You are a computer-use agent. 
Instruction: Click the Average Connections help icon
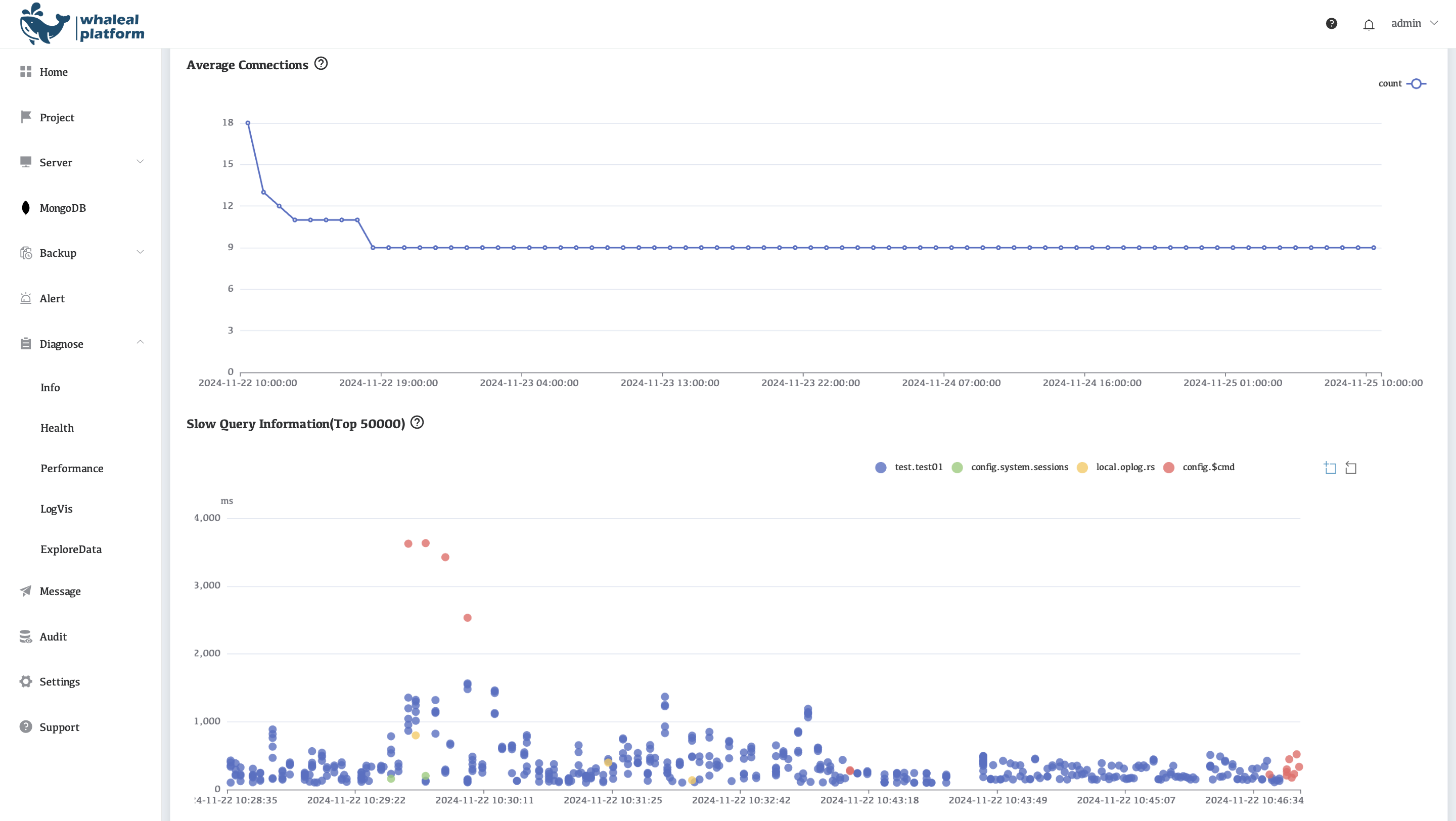[321, 63]
